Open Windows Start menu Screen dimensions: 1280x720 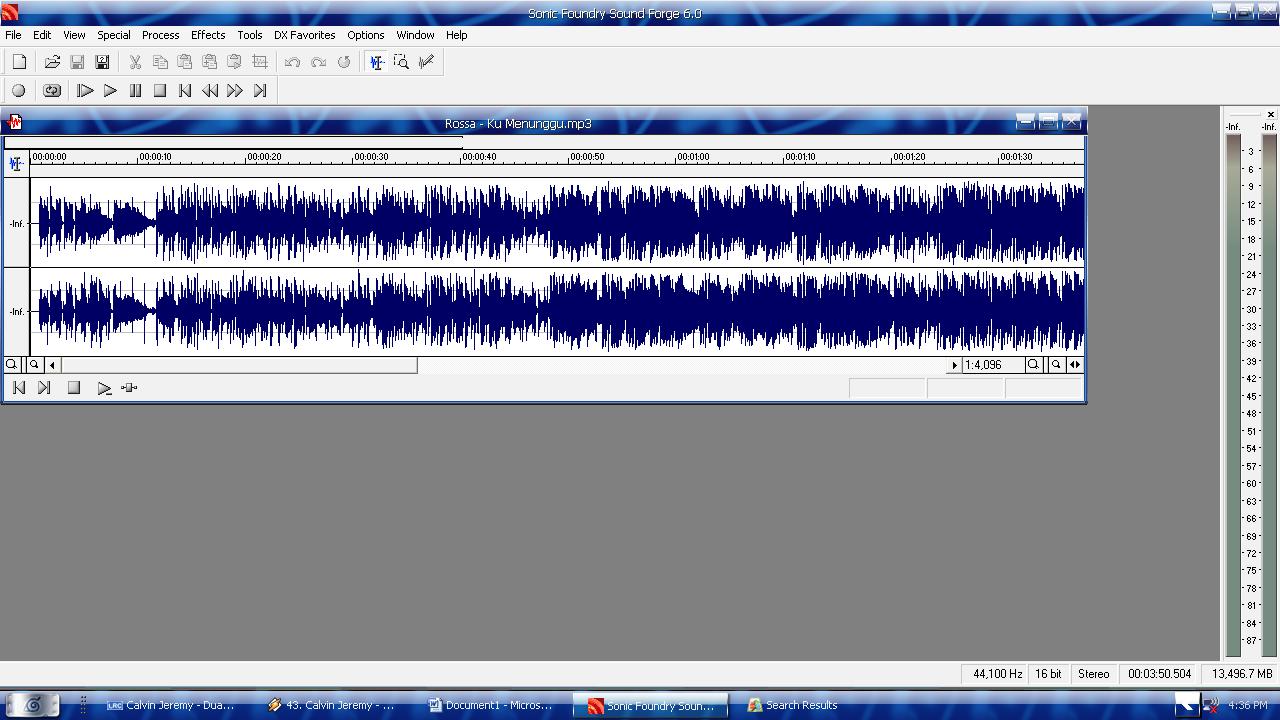coord(32,705)
